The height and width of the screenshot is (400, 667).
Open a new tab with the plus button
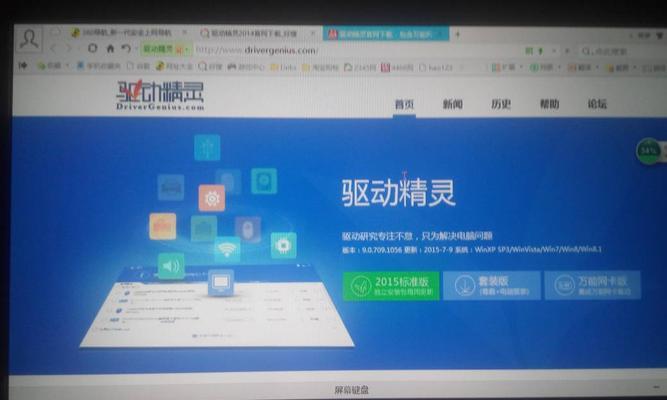[x=458, y=34]
